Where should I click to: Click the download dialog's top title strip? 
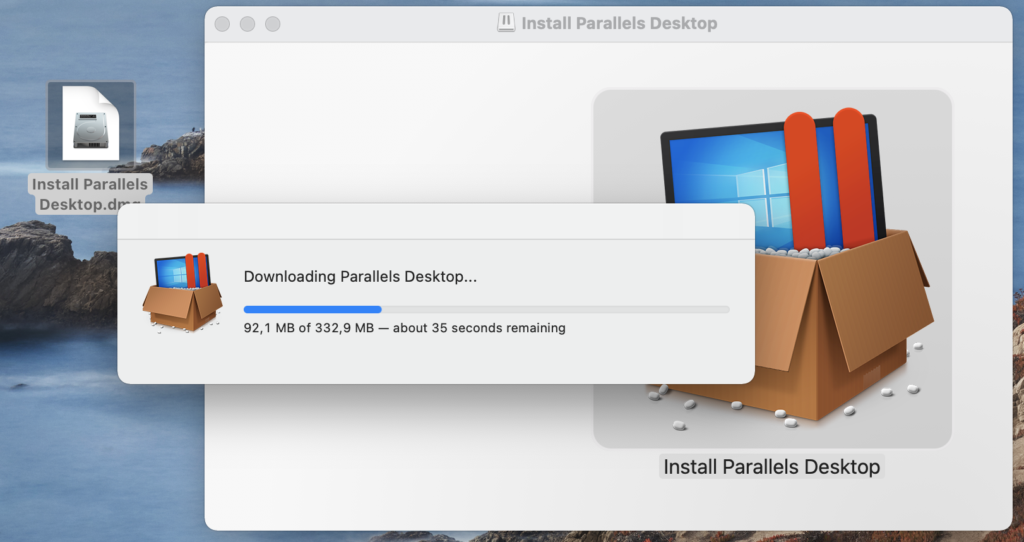(435, 221)
